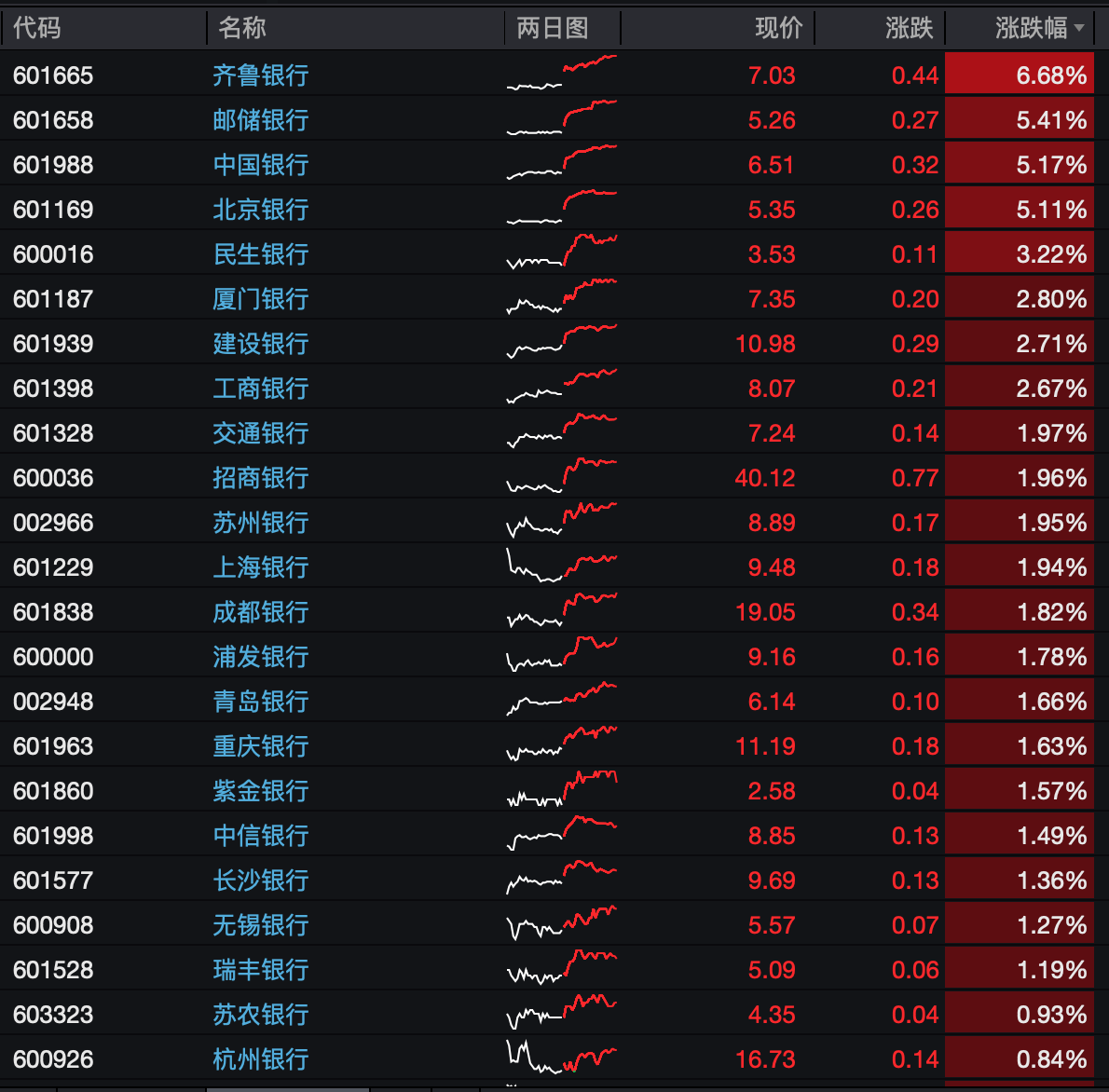Open 邮储银行 stock link
Image resolution: width=1109 pixels, height=1092 pixels.
coord(260,119)
